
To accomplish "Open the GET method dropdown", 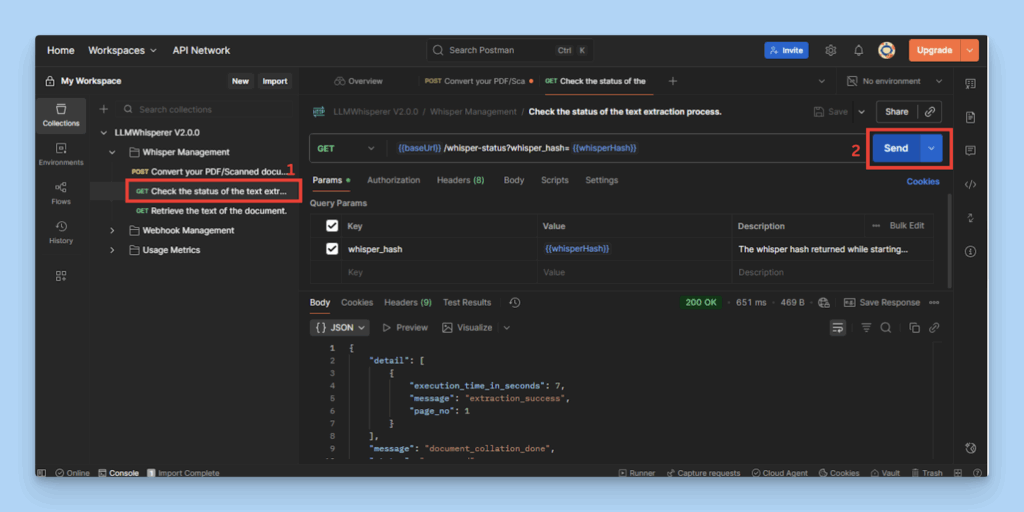I will [x=345, y=148].
